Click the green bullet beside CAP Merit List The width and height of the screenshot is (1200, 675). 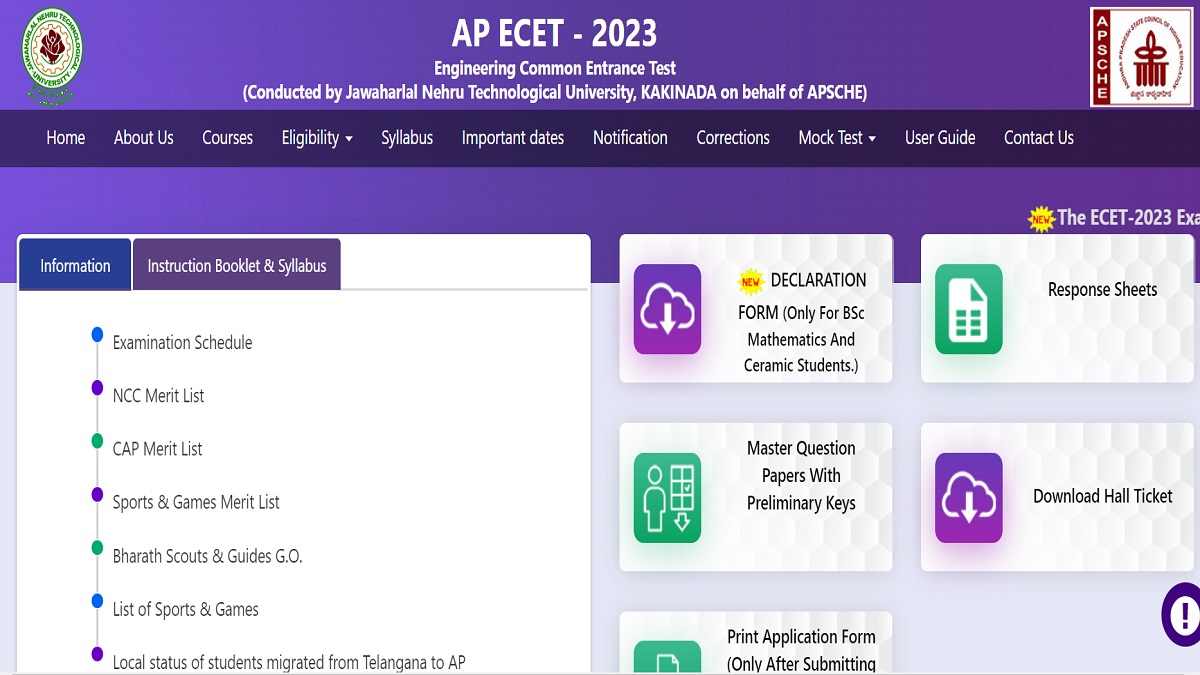click(x=97, y=441)
